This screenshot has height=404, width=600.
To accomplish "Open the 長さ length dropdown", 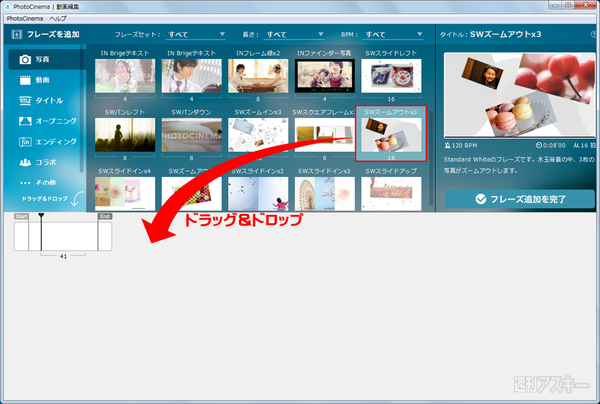I will click(294, 34).
